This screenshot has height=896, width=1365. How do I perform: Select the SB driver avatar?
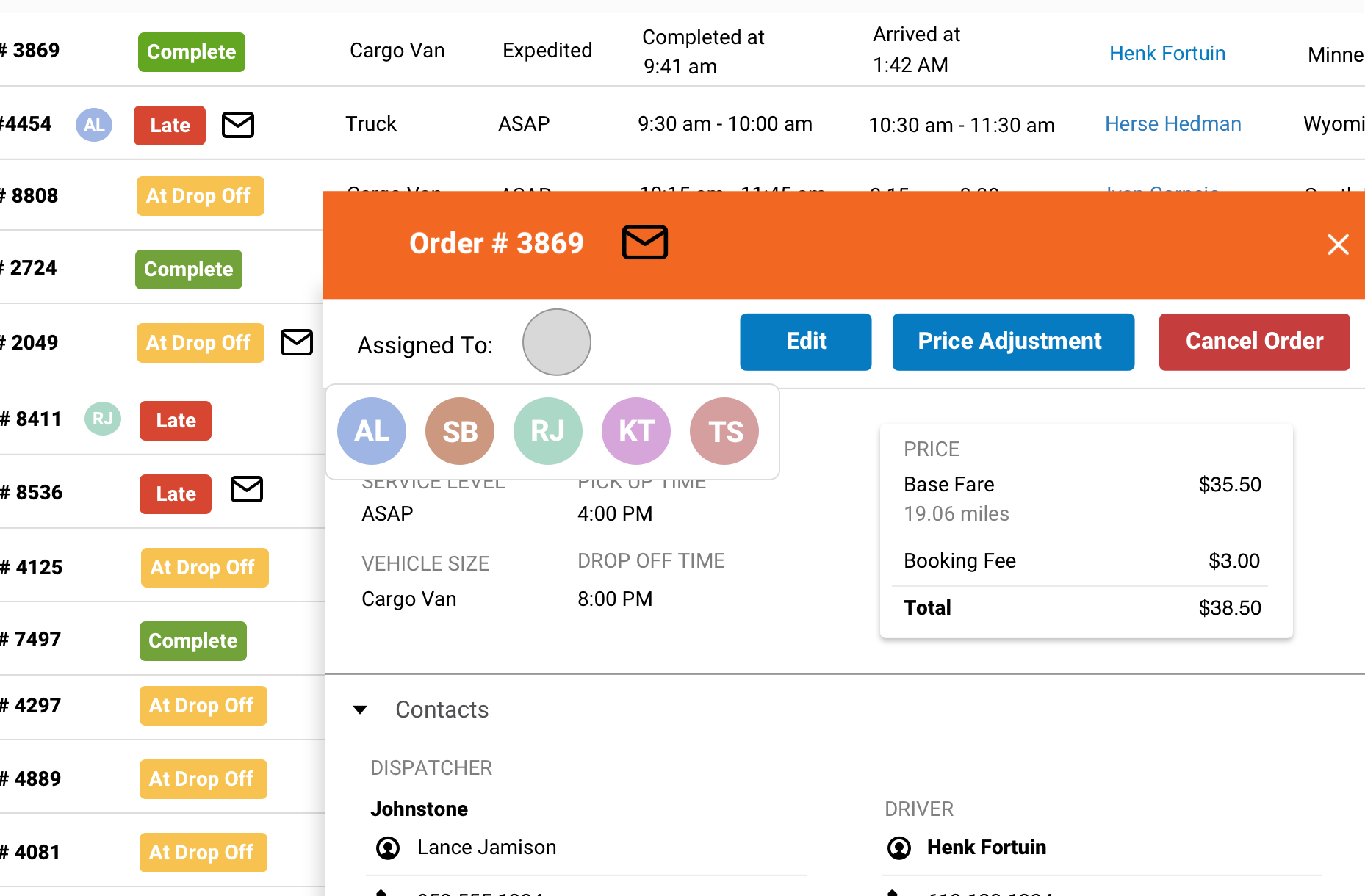pos(460,431)
